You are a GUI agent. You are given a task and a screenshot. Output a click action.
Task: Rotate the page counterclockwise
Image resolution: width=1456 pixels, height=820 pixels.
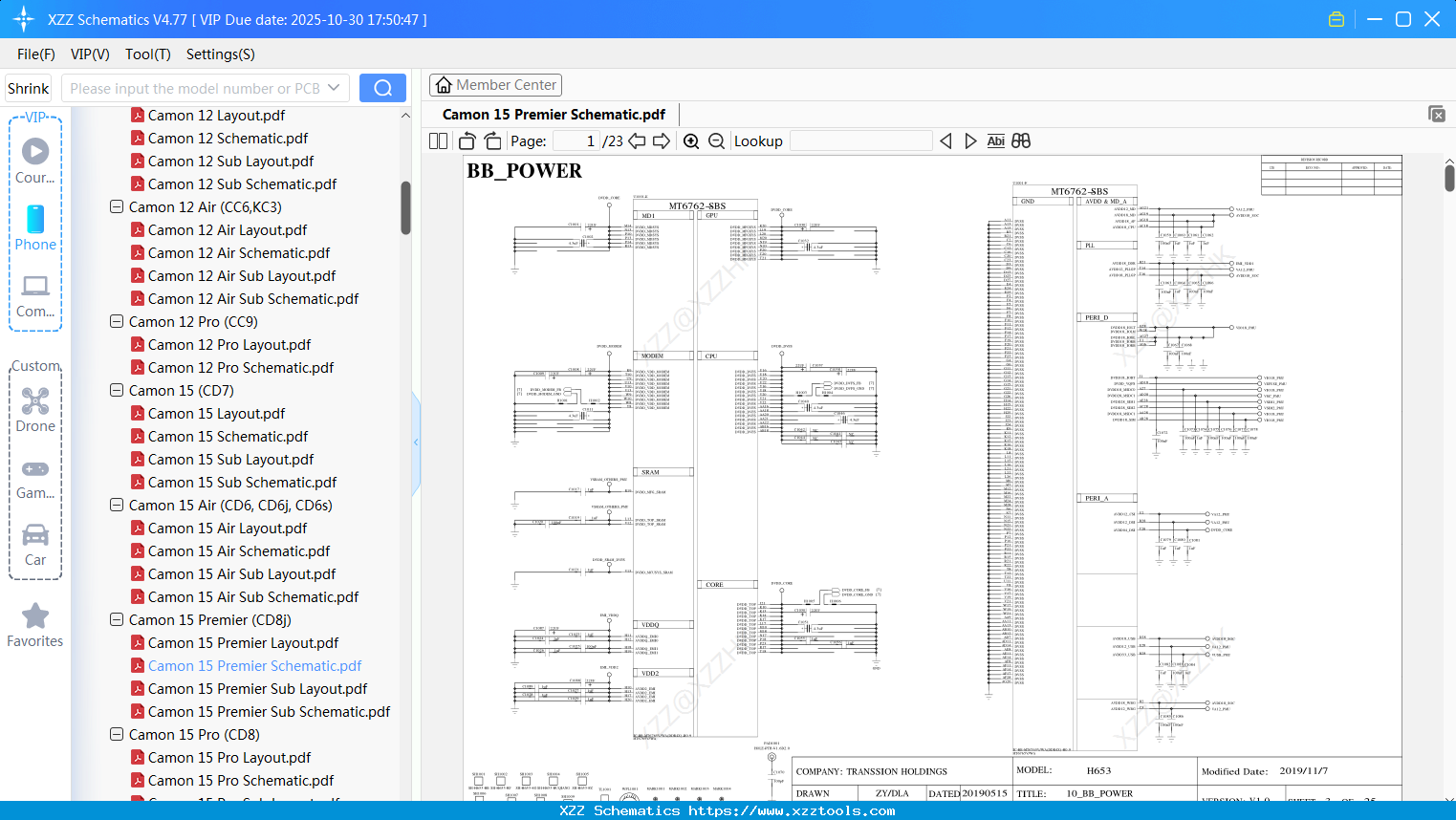467,141
